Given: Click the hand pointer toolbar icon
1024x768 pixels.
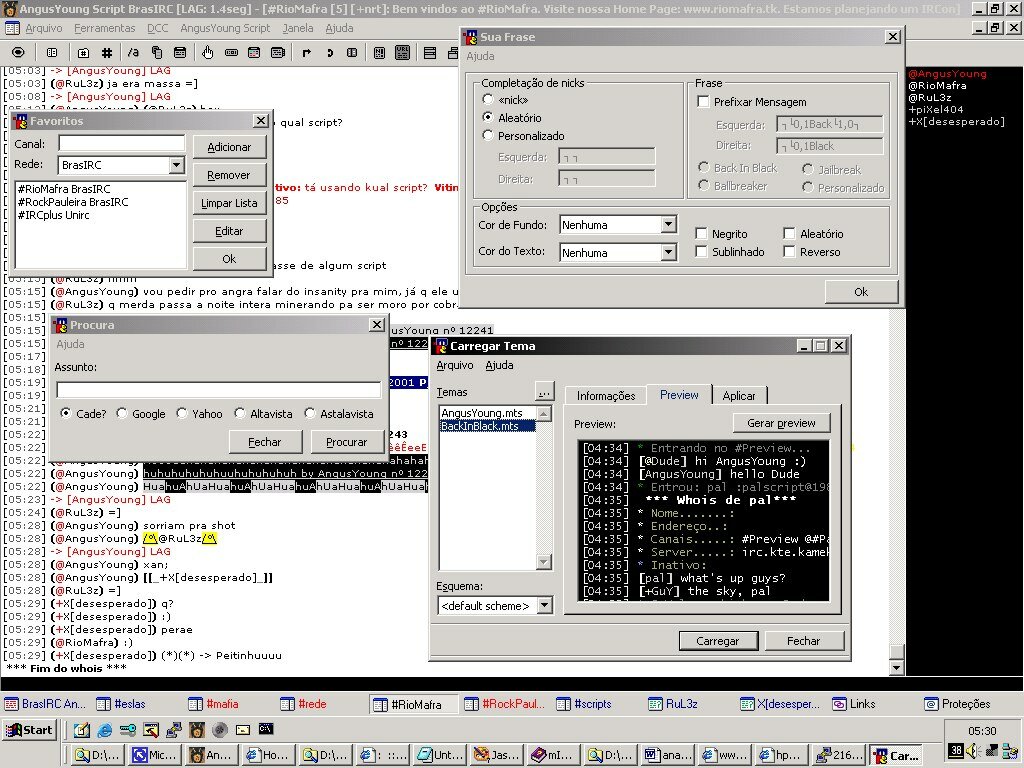Looking at the screenshot, I should tap(208, 52).
